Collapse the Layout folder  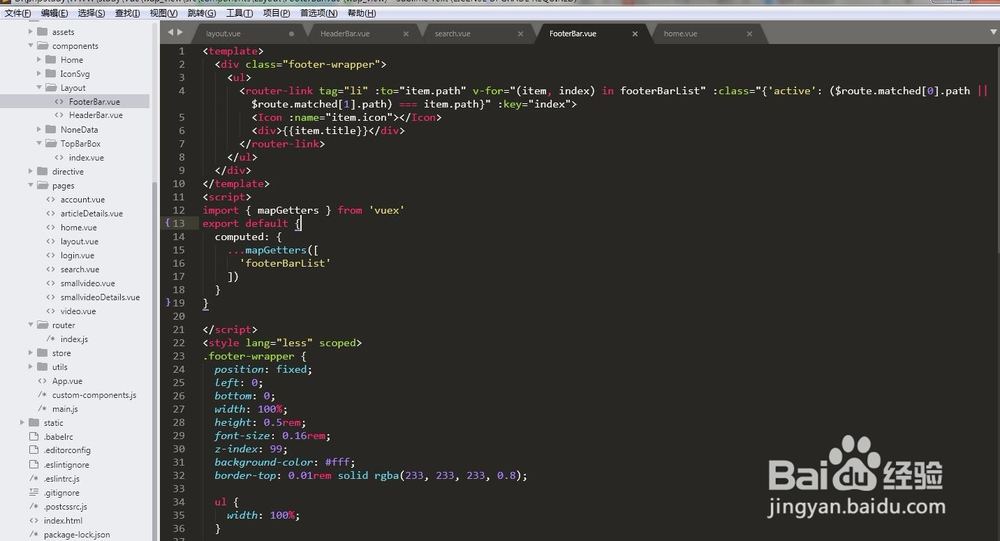point(38,87)
